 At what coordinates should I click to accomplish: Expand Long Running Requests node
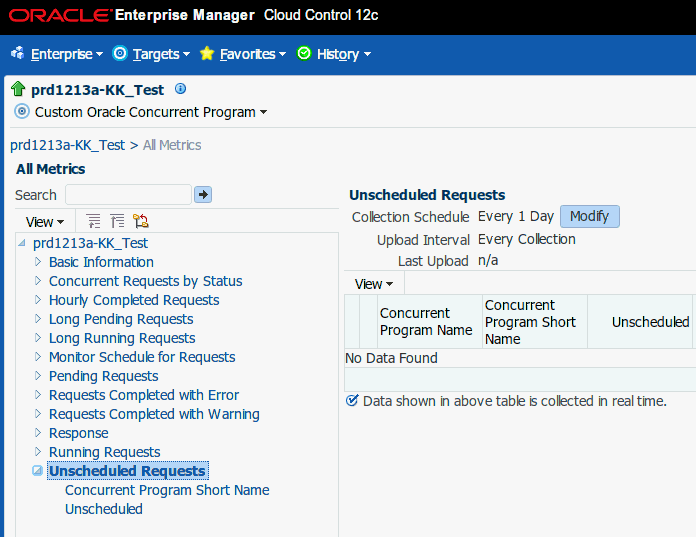[x=38, y=338]
